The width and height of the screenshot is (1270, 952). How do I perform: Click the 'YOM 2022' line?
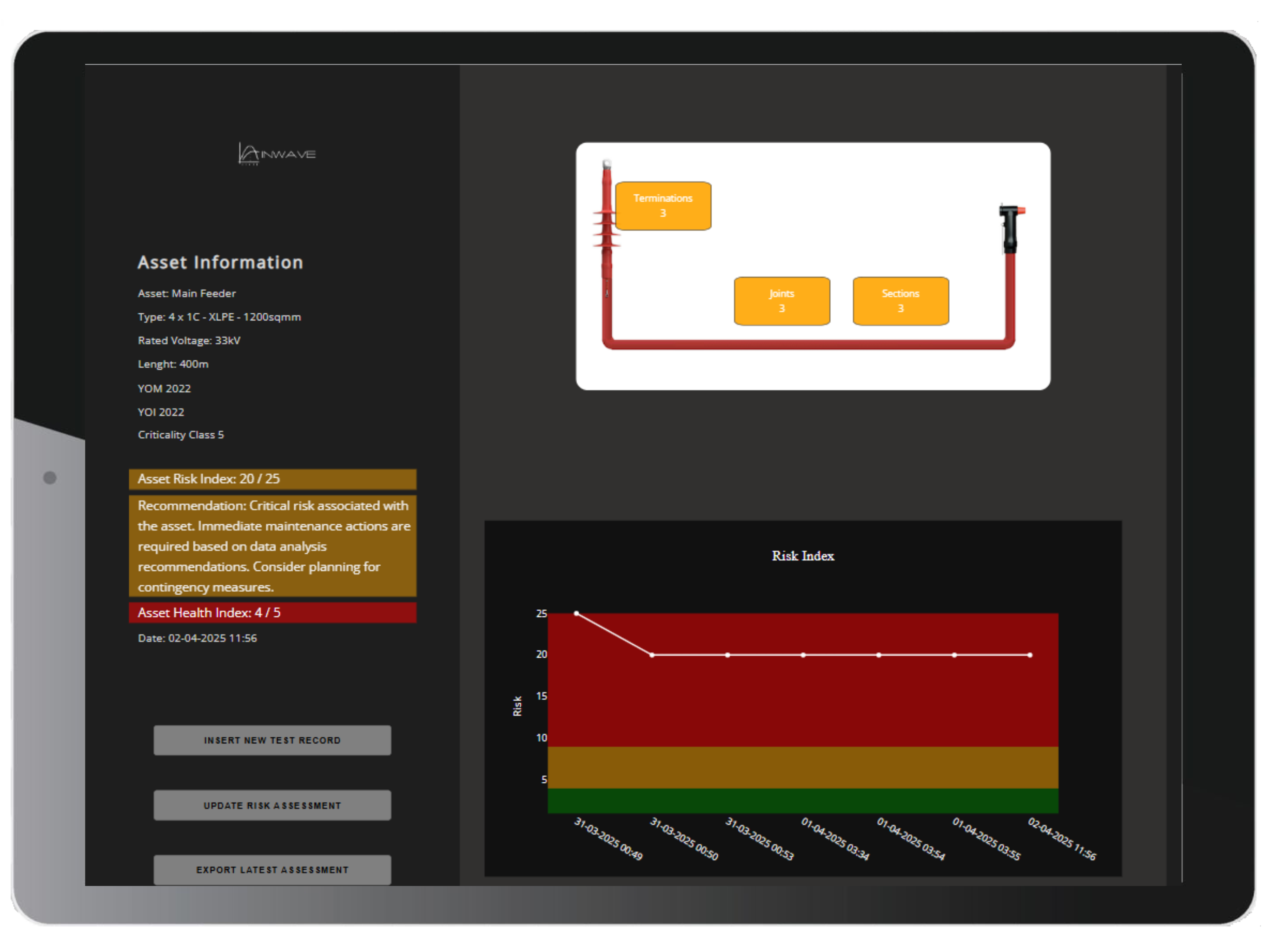click(164, 389)
